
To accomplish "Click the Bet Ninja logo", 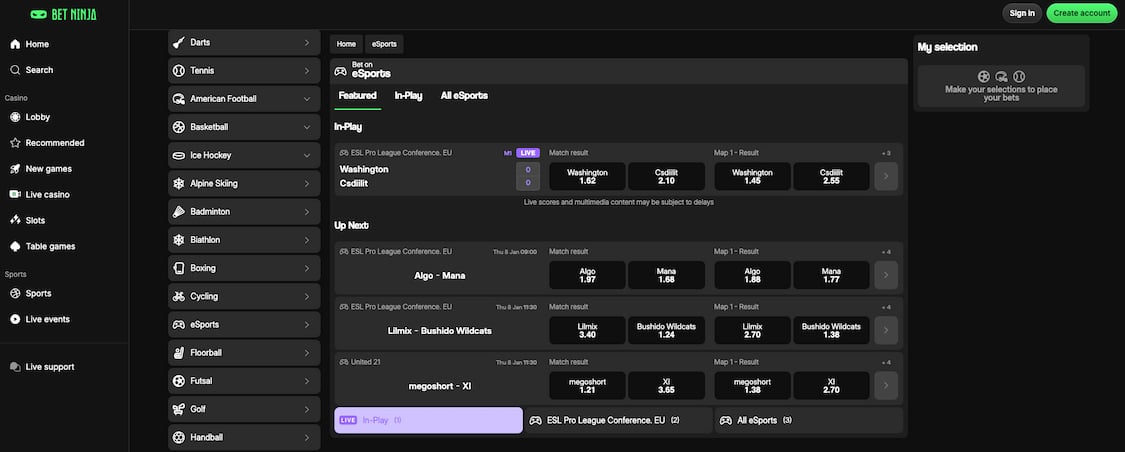I will click(x=64, y=14).
